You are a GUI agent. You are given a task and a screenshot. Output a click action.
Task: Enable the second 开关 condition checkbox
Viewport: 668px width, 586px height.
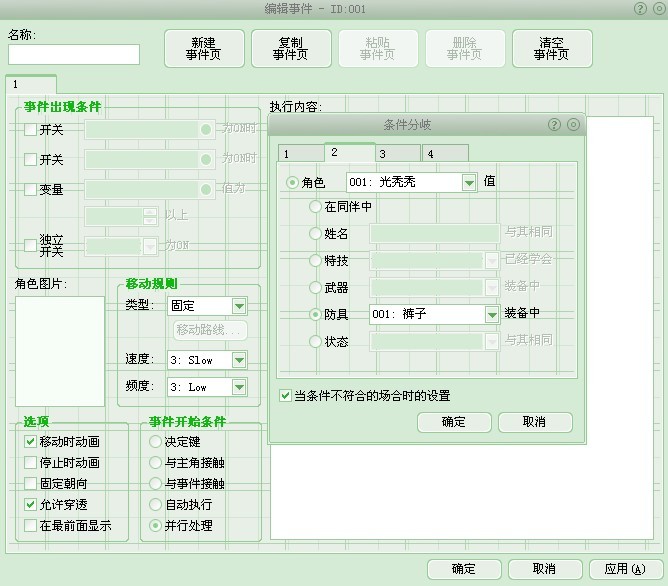30,159
